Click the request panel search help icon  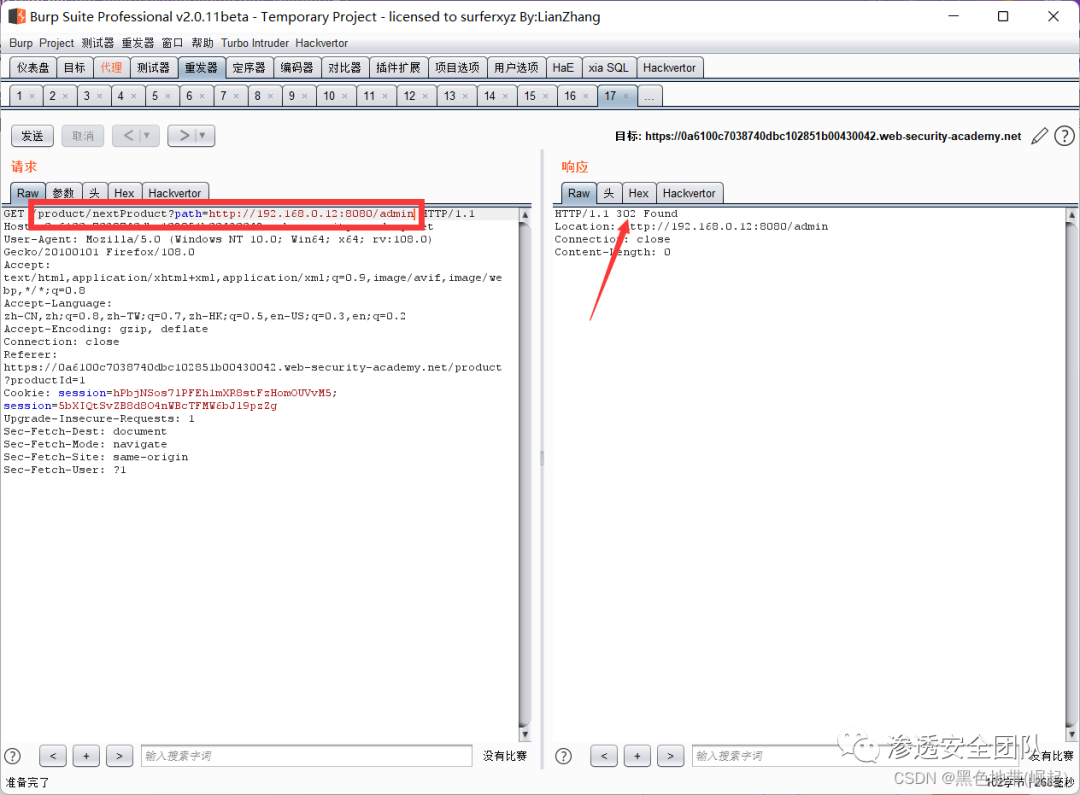coord(12,756)
